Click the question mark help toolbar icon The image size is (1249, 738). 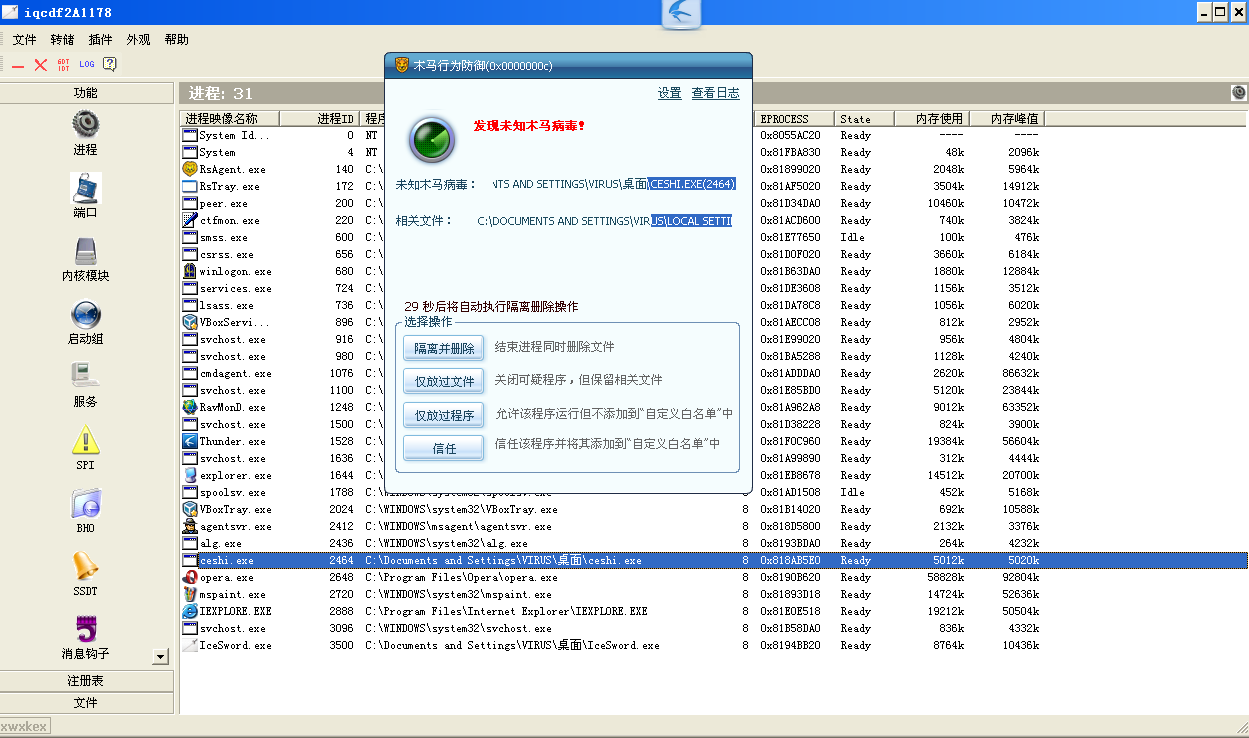click(x=110, y=64)
